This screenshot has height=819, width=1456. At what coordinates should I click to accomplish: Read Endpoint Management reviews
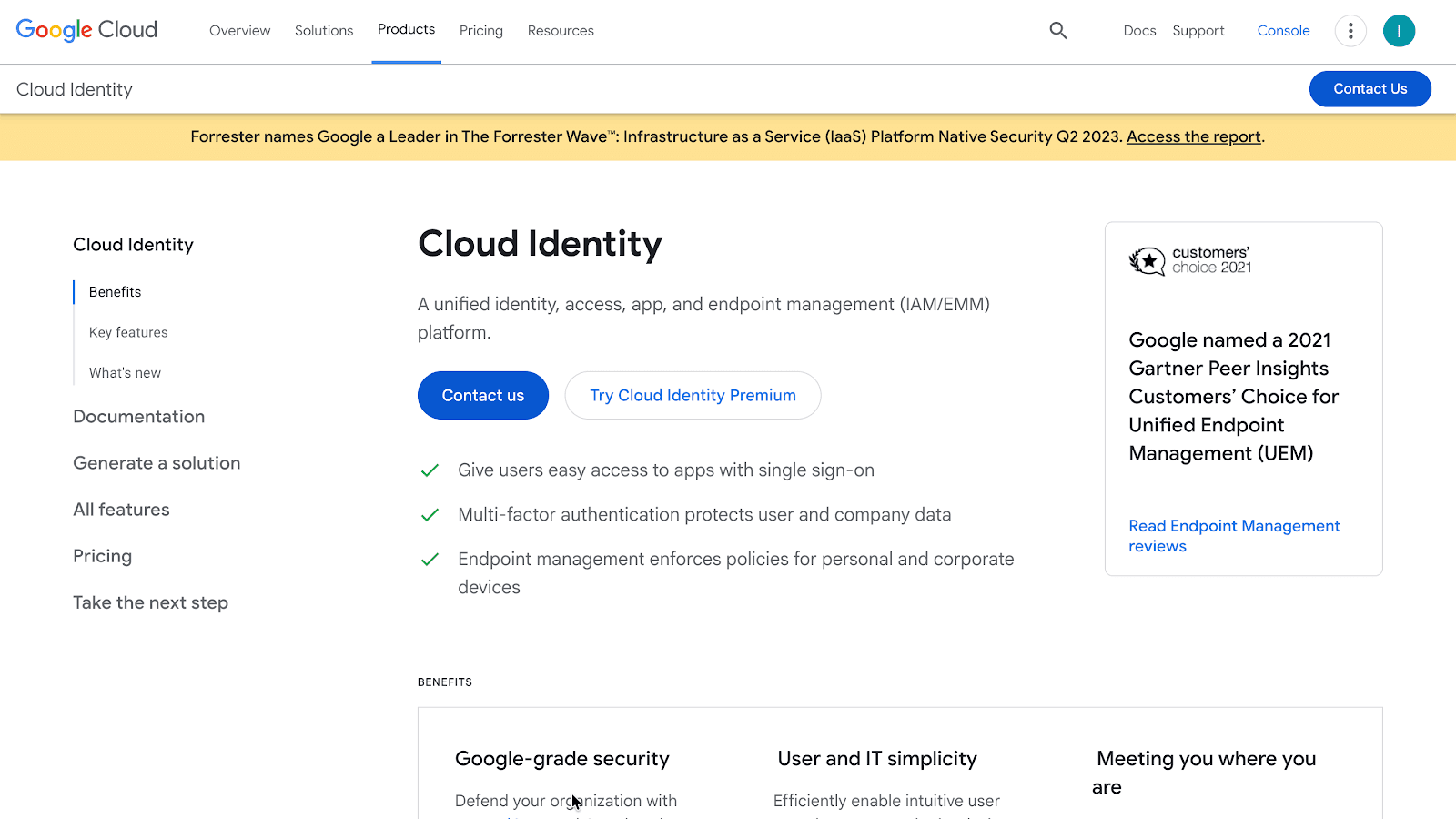1234,535
